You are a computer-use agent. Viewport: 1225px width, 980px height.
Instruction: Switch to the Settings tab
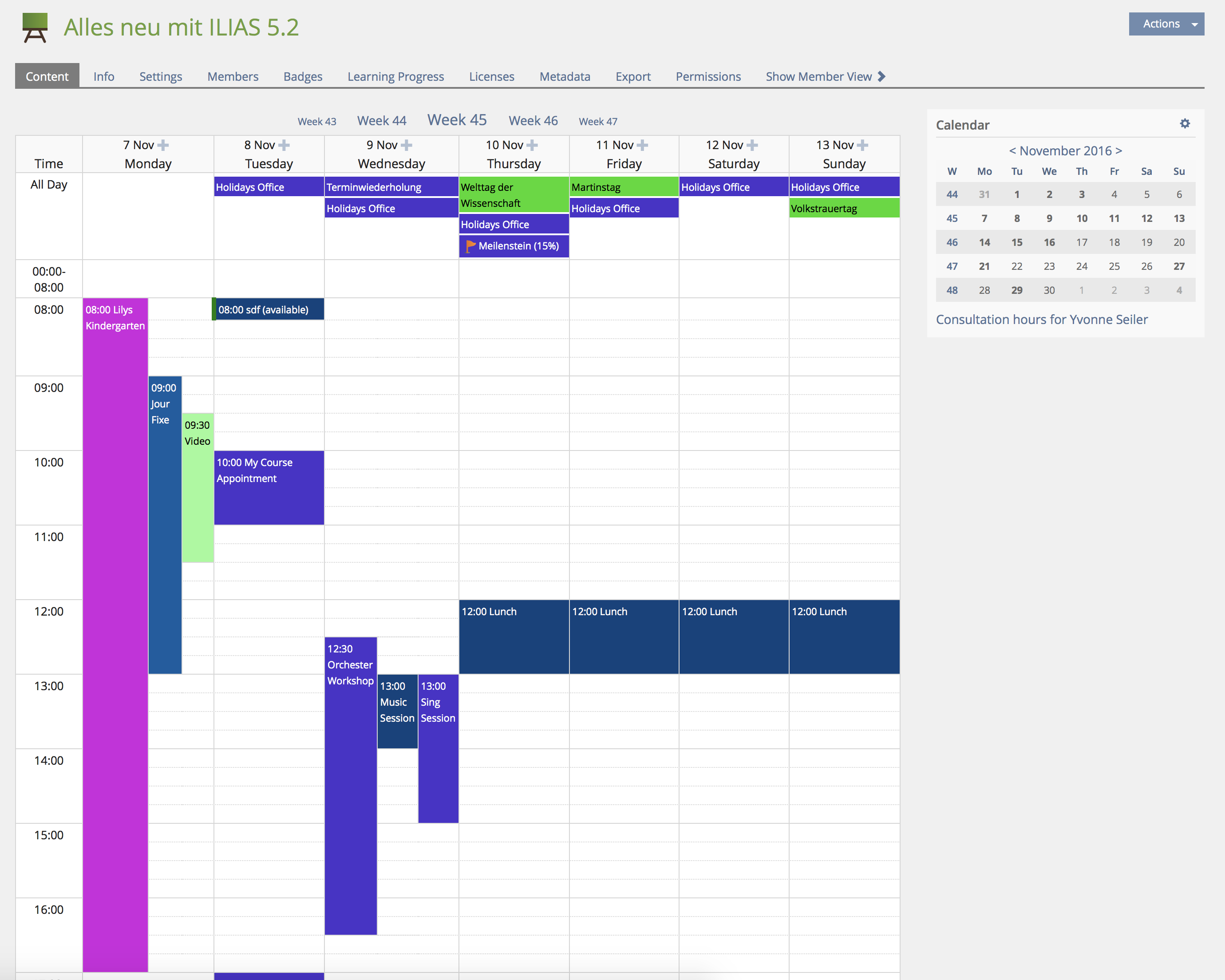[x=160, y=76]
